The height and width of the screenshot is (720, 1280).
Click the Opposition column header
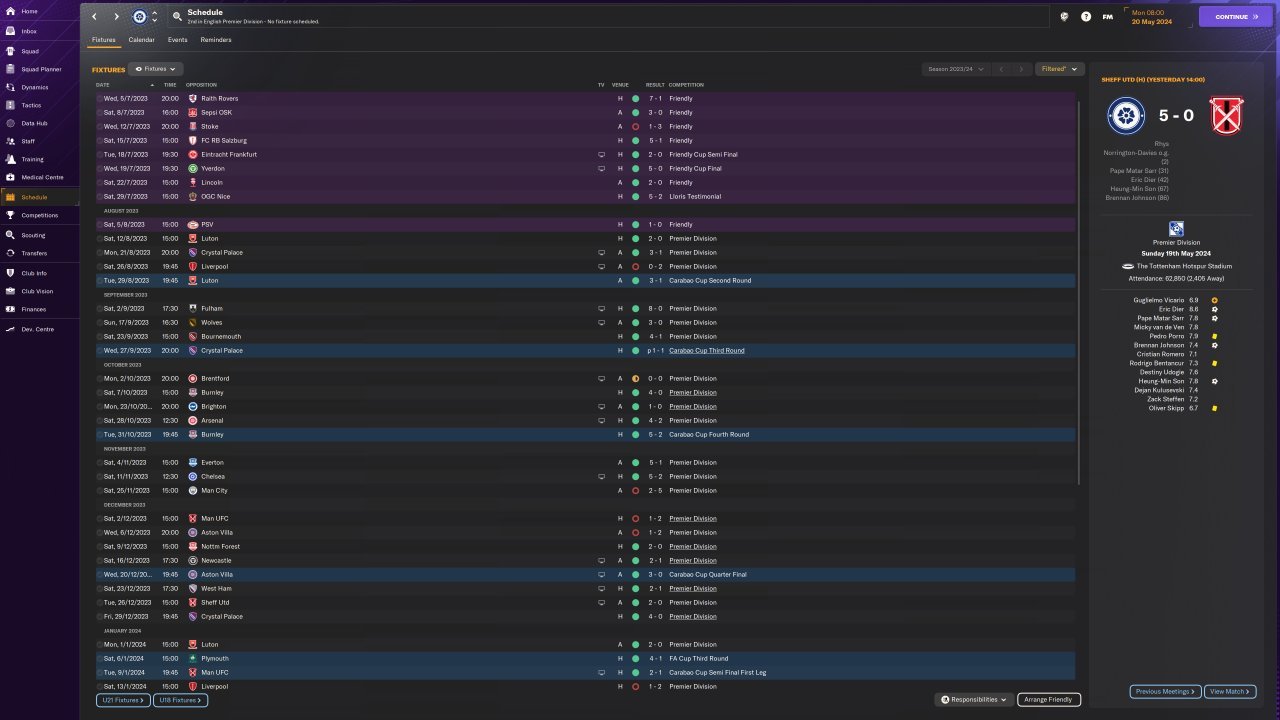pyautogui.click(x=201, y=85)
